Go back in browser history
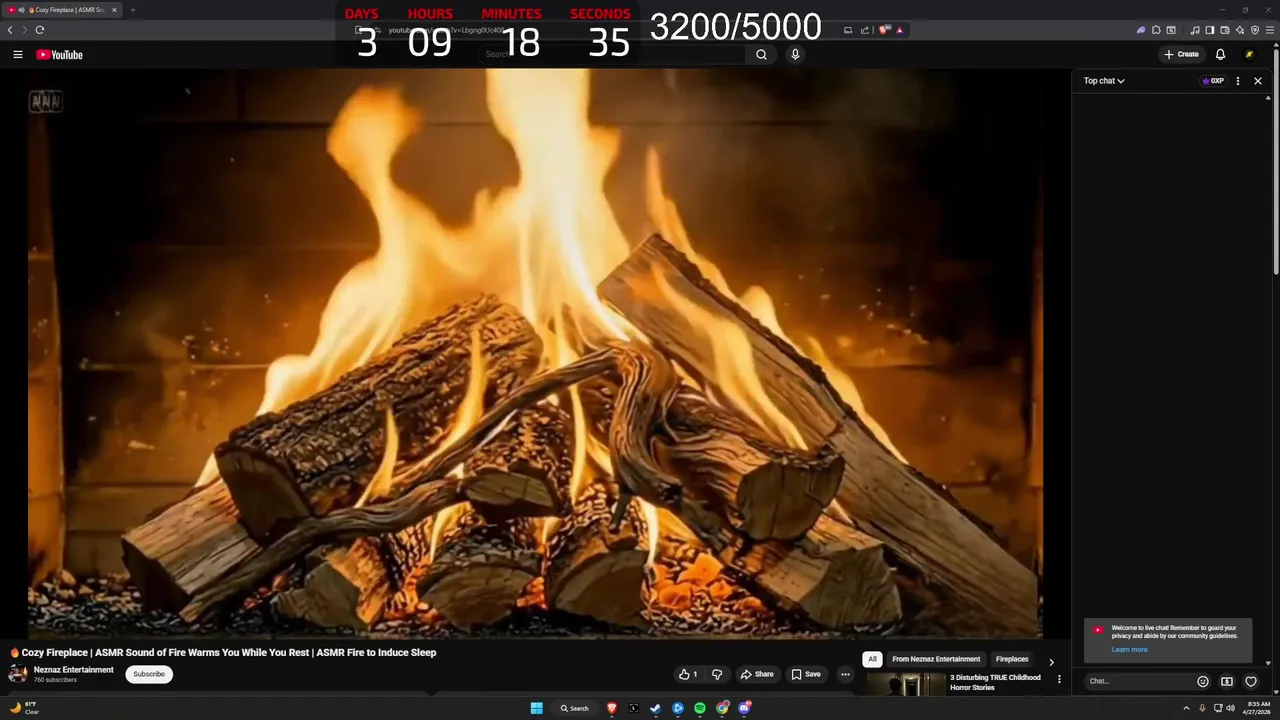Screen dimensions: 1280x720 click(x=10, y=30)
